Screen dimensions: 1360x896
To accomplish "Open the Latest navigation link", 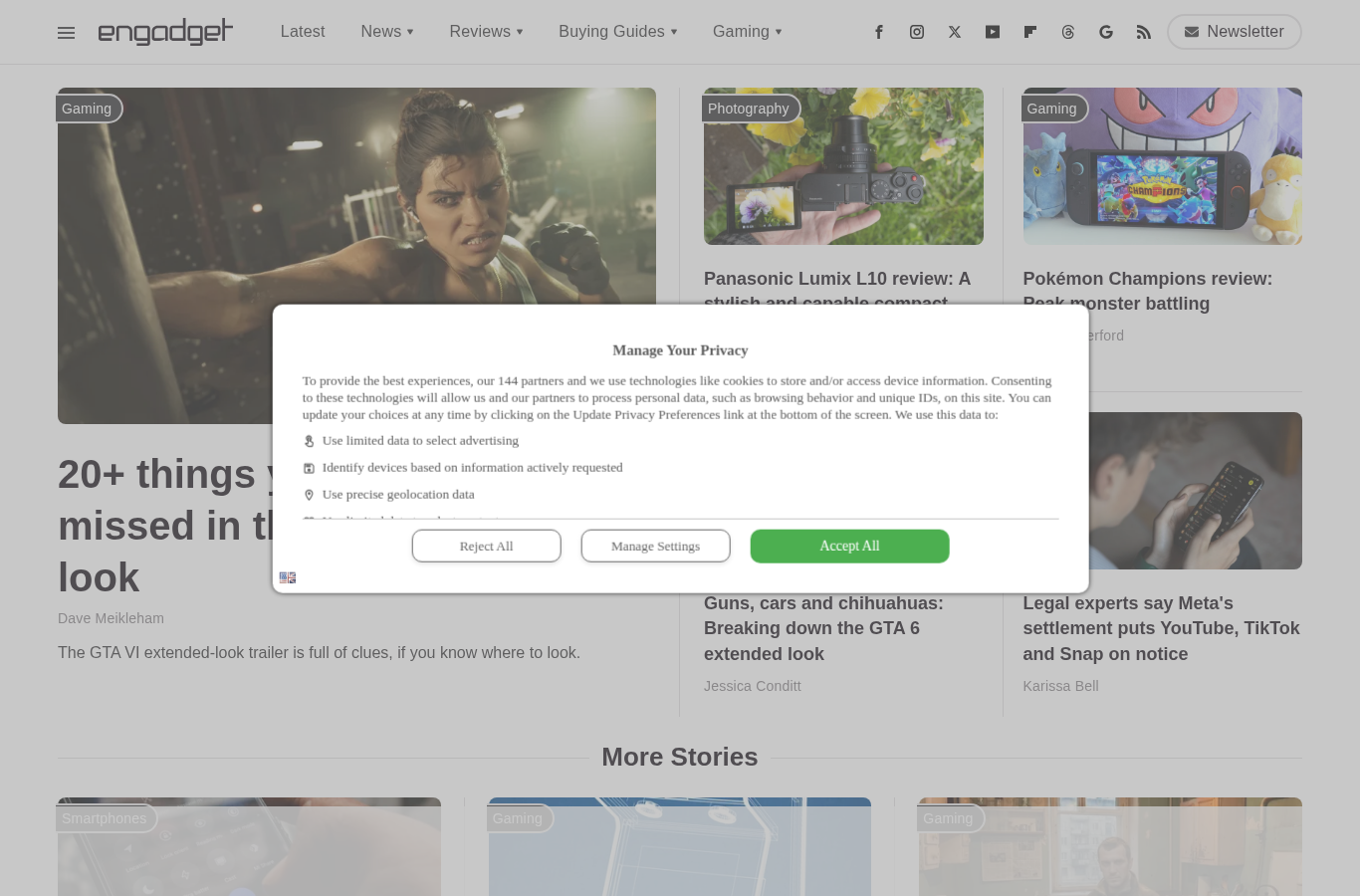I will tap(303, 32).
